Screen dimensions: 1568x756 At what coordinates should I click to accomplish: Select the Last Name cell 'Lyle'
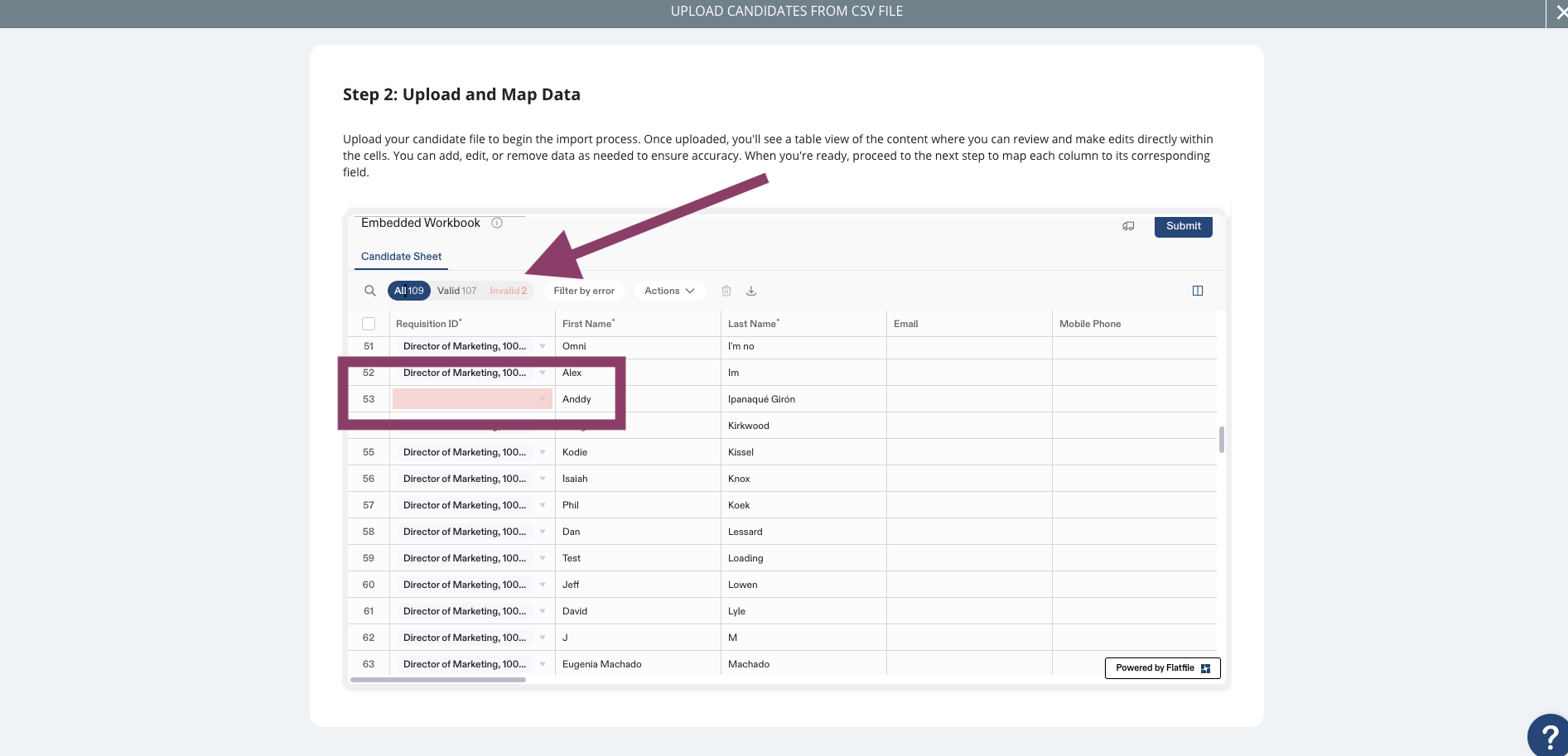[803, 611]
